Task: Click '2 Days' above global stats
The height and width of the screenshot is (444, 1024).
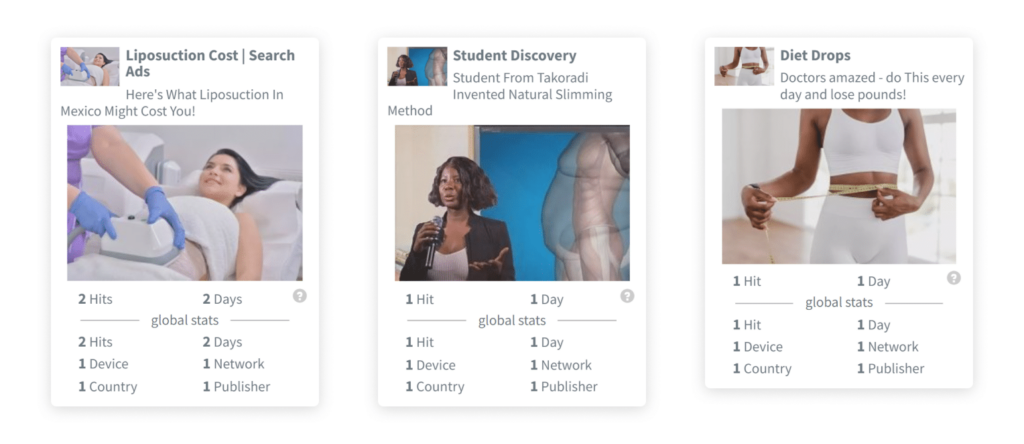Action: (x=223, y=299)
